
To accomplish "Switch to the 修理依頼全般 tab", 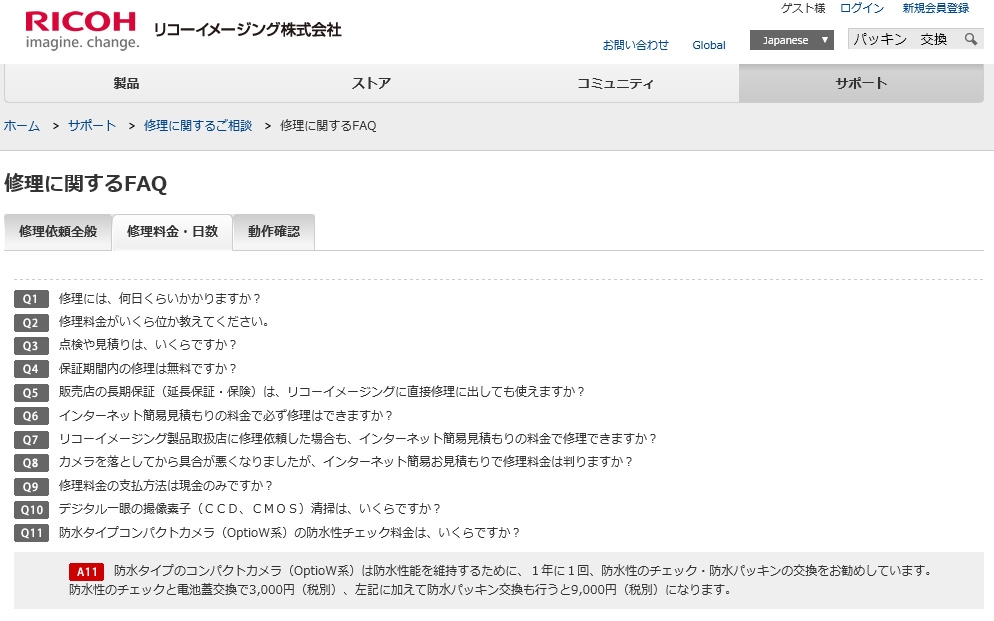I will point(58,232).
